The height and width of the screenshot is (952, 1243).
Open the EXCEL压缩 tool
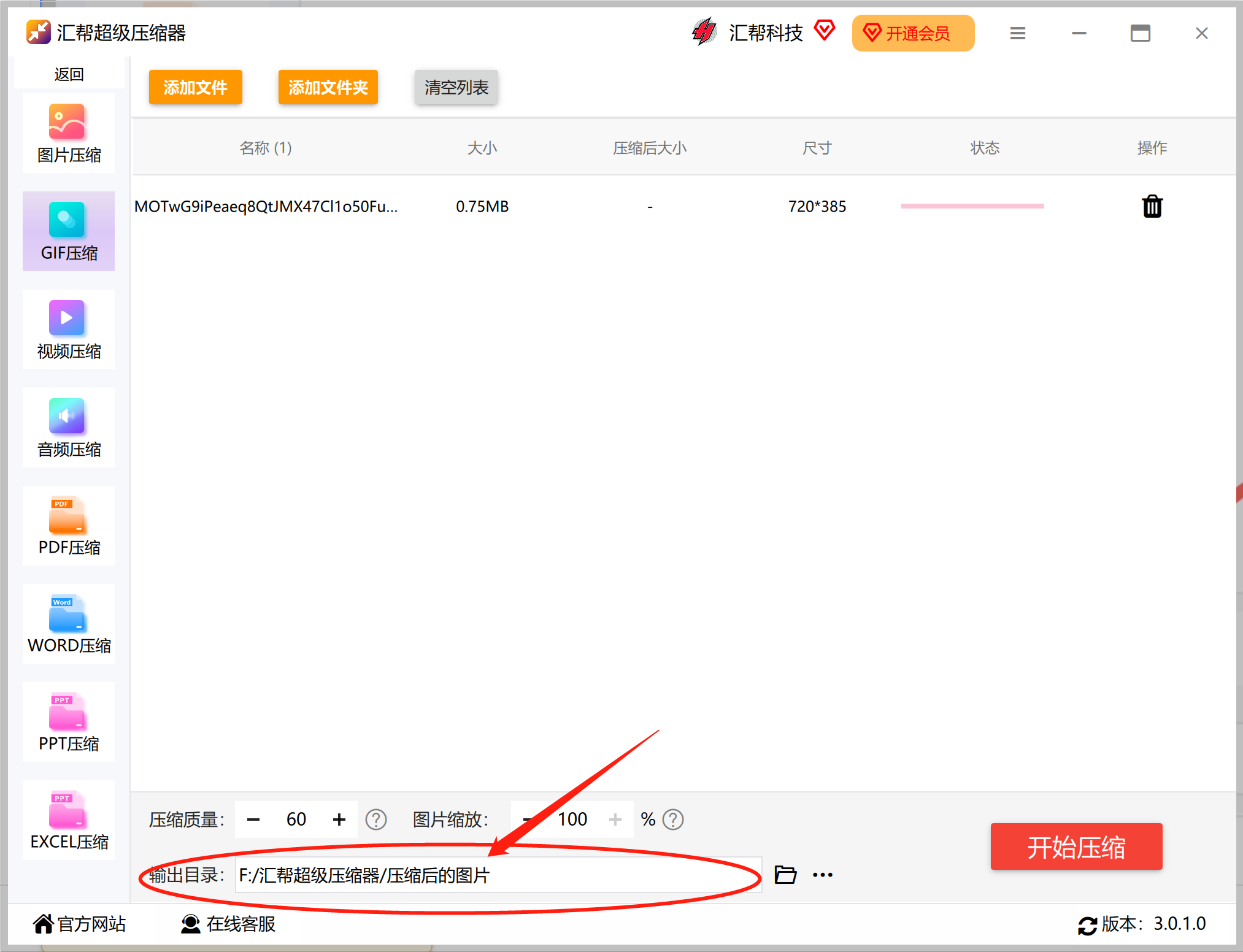[x=69, y=820]
